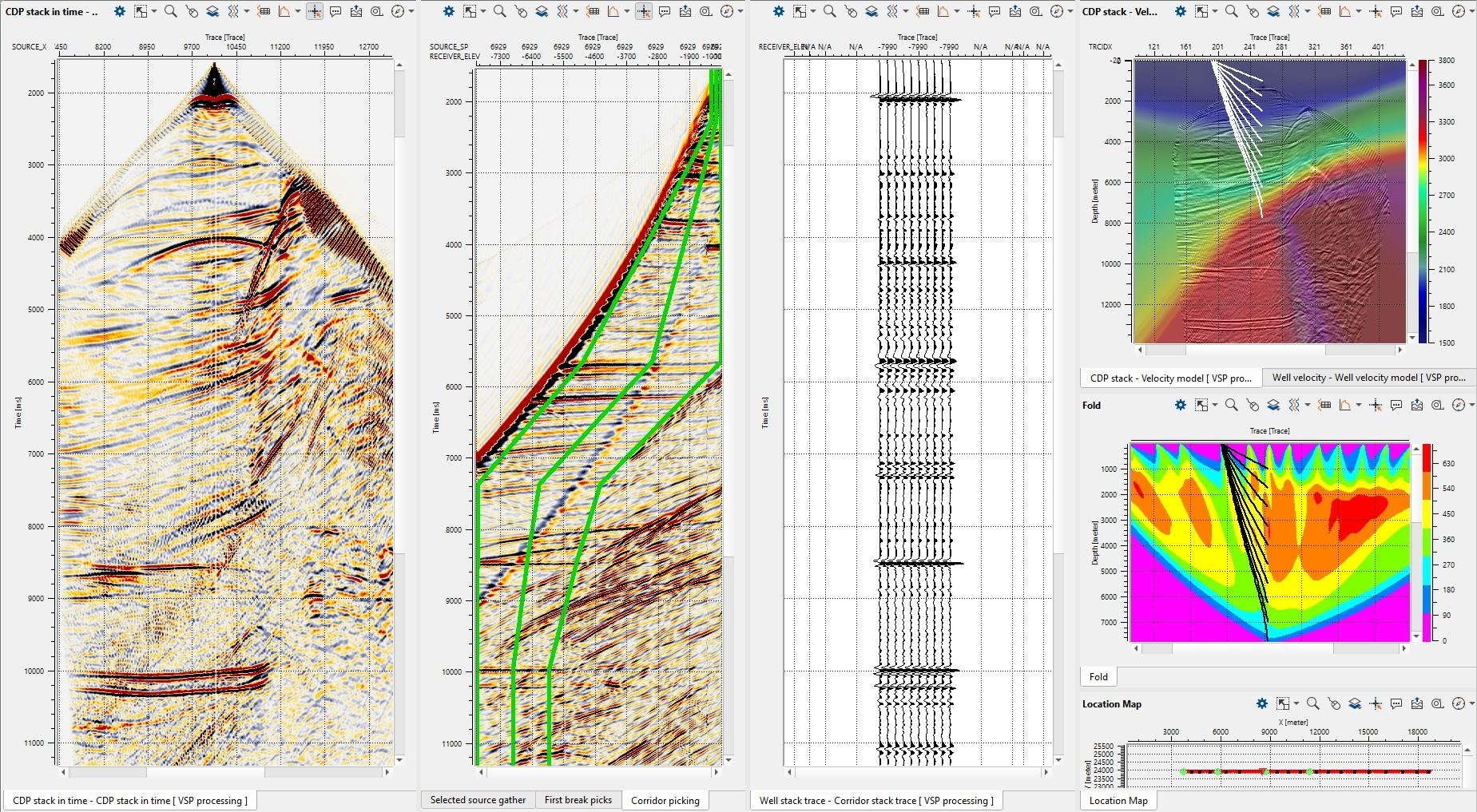This screenshot has width=1477, height=812.
Task: Open Well velocity model tab
Action: [x=1368, y=378]
